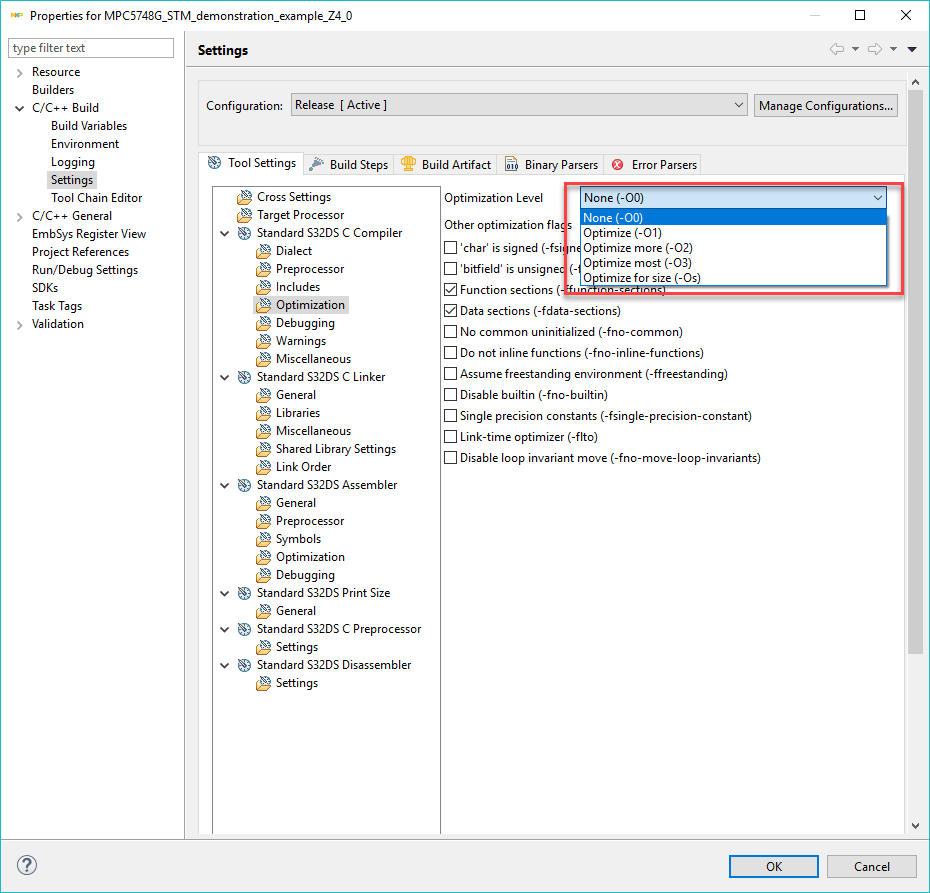Open Tool Chain Editor page
The height and width of the screenshot is (893, 930).
tap(96, 198)
